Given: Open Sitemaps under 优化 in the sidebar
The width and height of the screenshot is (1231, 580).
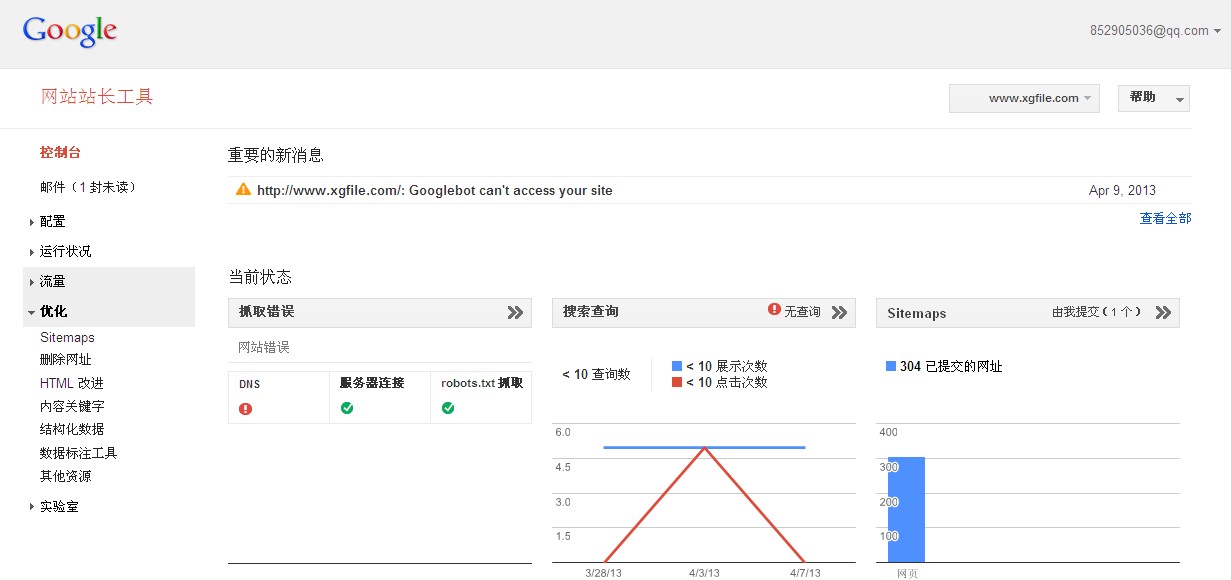Looking at the screenshot, I should [67, 338].
